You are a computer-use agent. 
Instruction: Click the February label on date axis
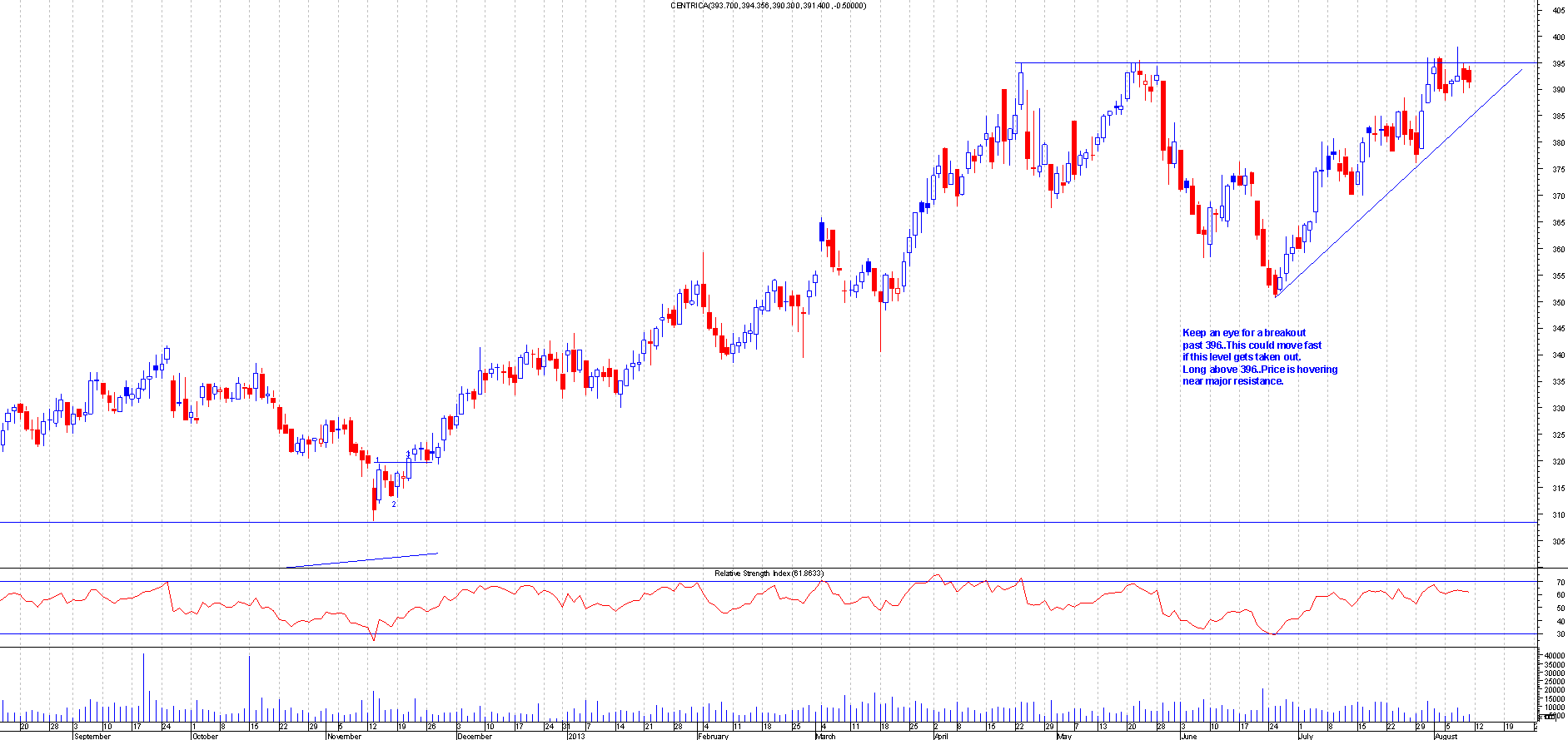pos(713,736)
